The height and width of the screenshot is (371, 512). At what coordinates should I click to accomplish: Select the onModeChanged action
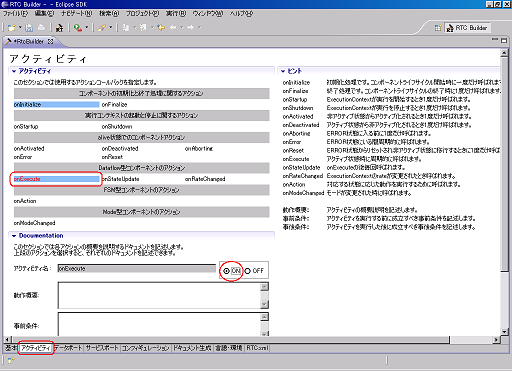point(35,223)
